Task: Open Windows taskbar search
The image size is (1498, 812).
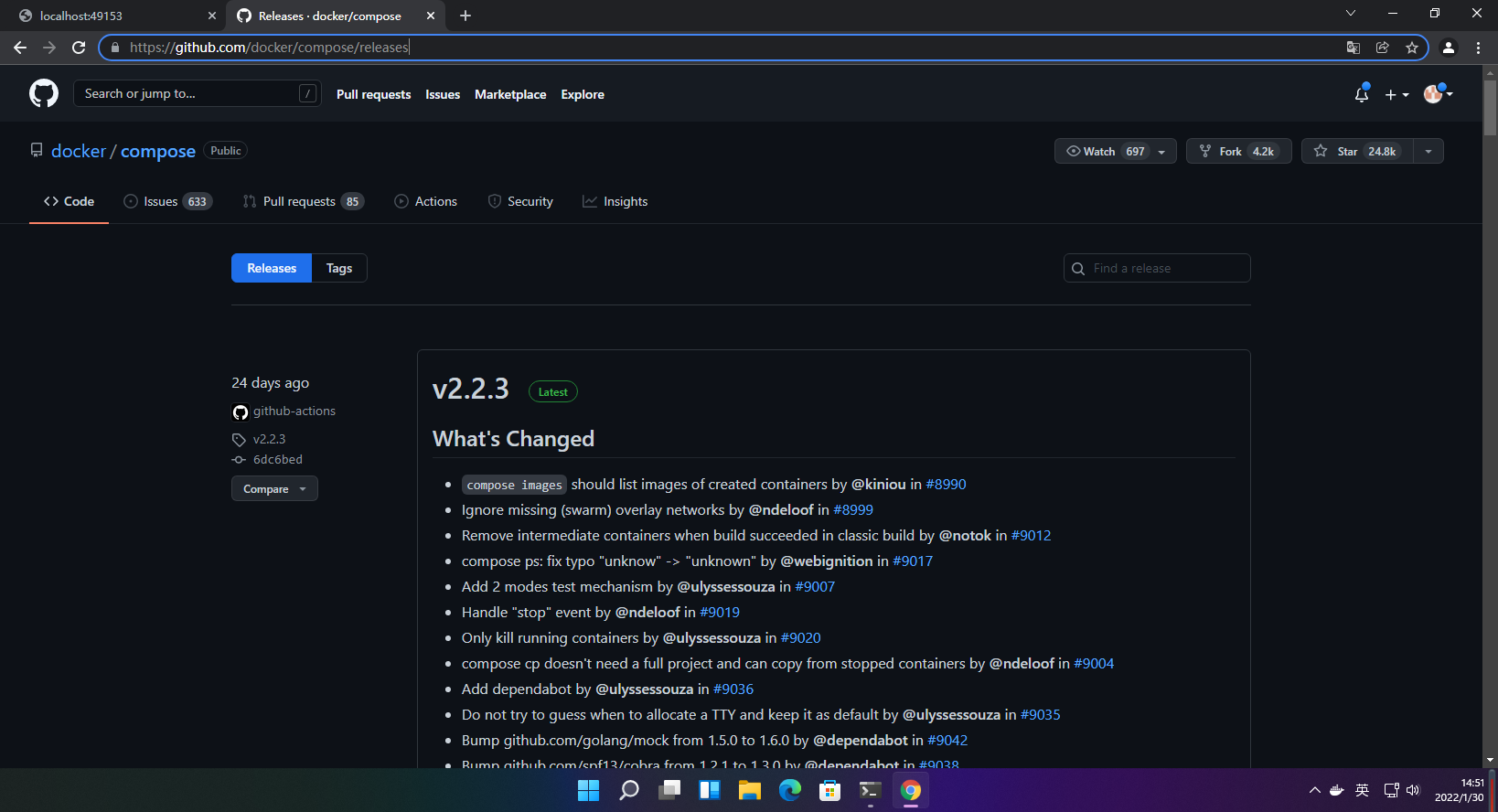Action: click(629, 790)
